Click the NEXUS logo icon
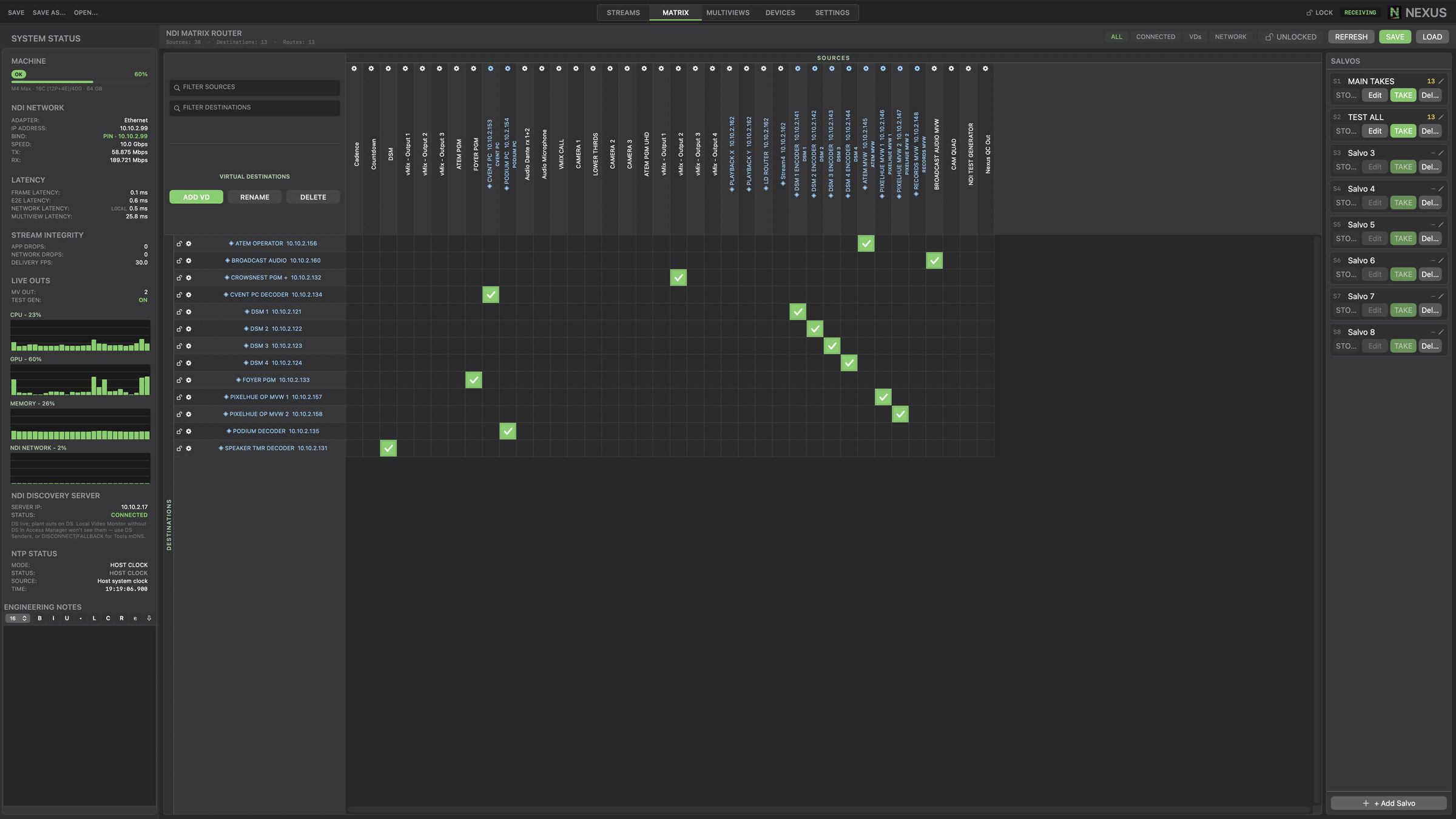The height and width of the screenshot is (819, 1456). tap(1395, 12)
